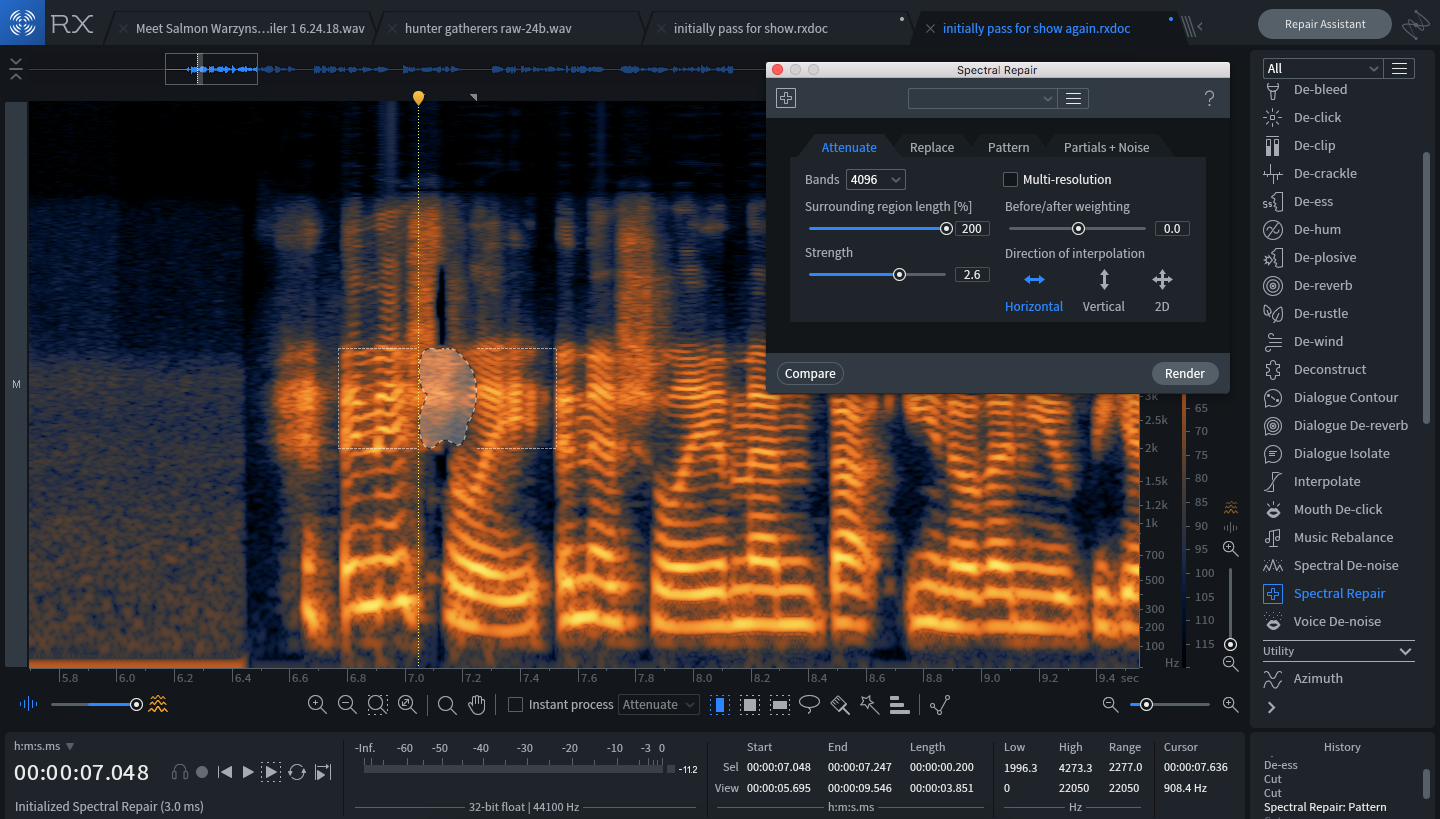Open the De-click module
The image size is (1440, 819).
[1317, 117]
